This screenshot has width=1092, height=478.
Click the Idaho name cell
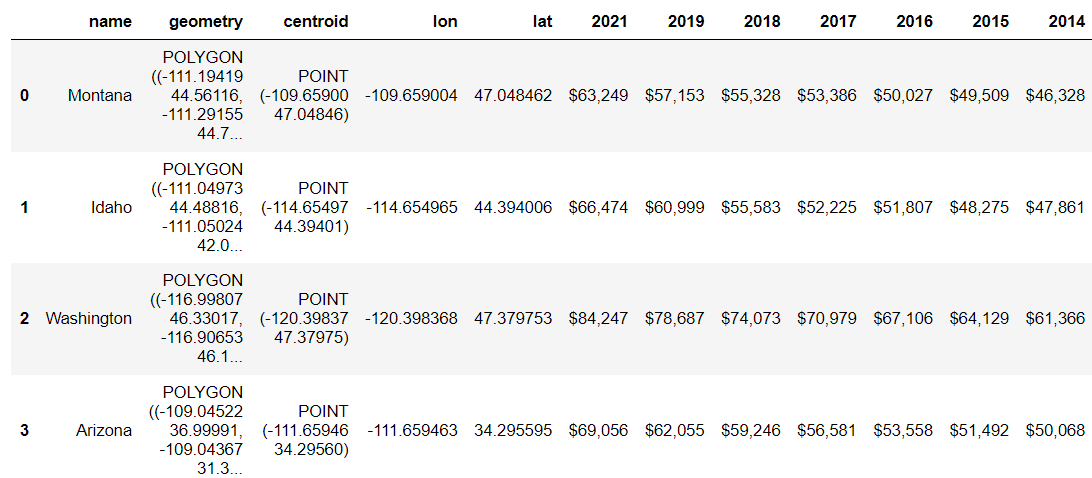tap(111, 207)
